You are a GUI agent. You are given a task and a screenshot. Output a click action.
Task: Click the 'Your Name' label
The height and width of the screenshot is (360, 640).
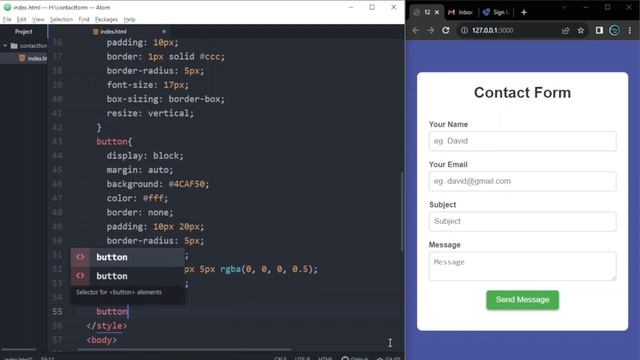(448, 124)
